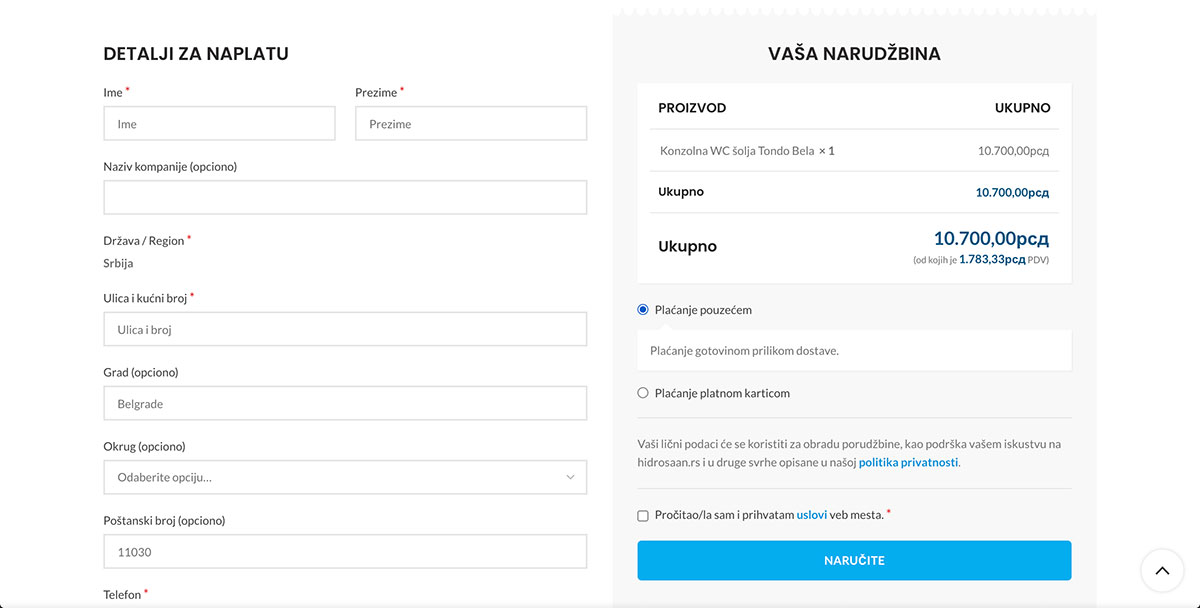Click the Plaćanje gotovinom description box

[854, 351]
